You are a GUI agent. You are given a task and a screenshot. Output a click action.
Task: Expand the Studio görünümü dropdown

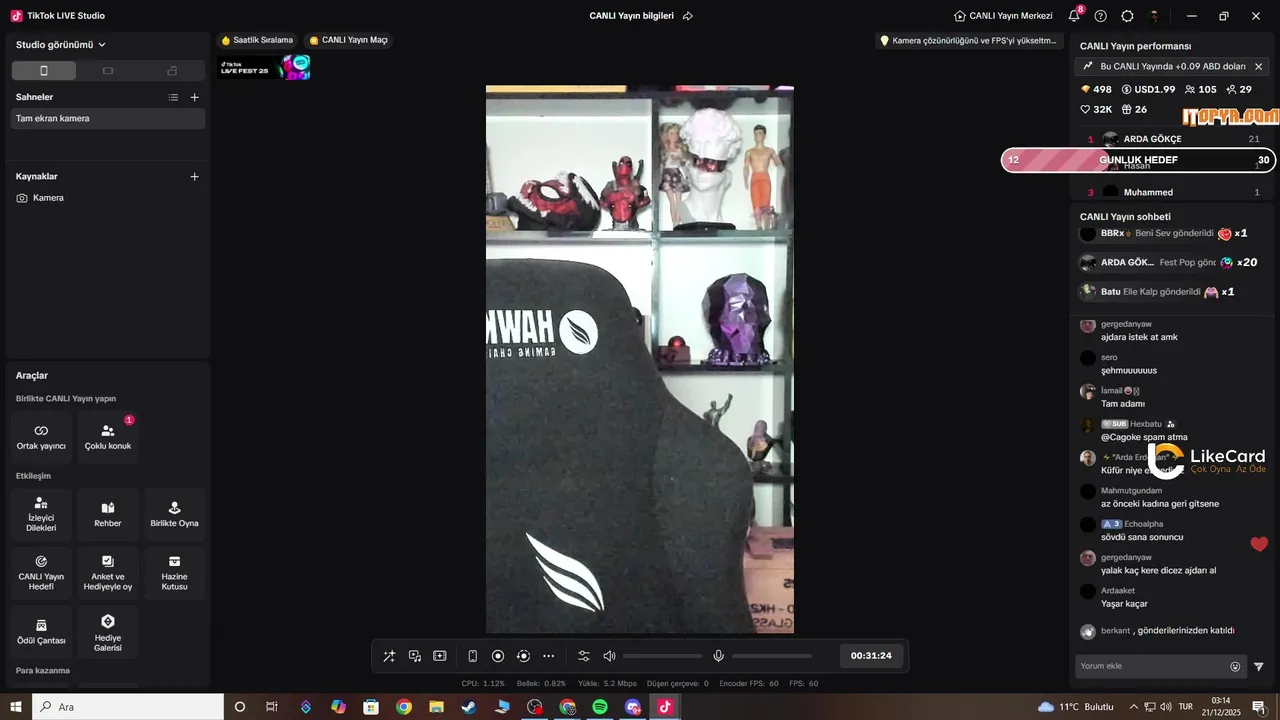click(61, 45)
